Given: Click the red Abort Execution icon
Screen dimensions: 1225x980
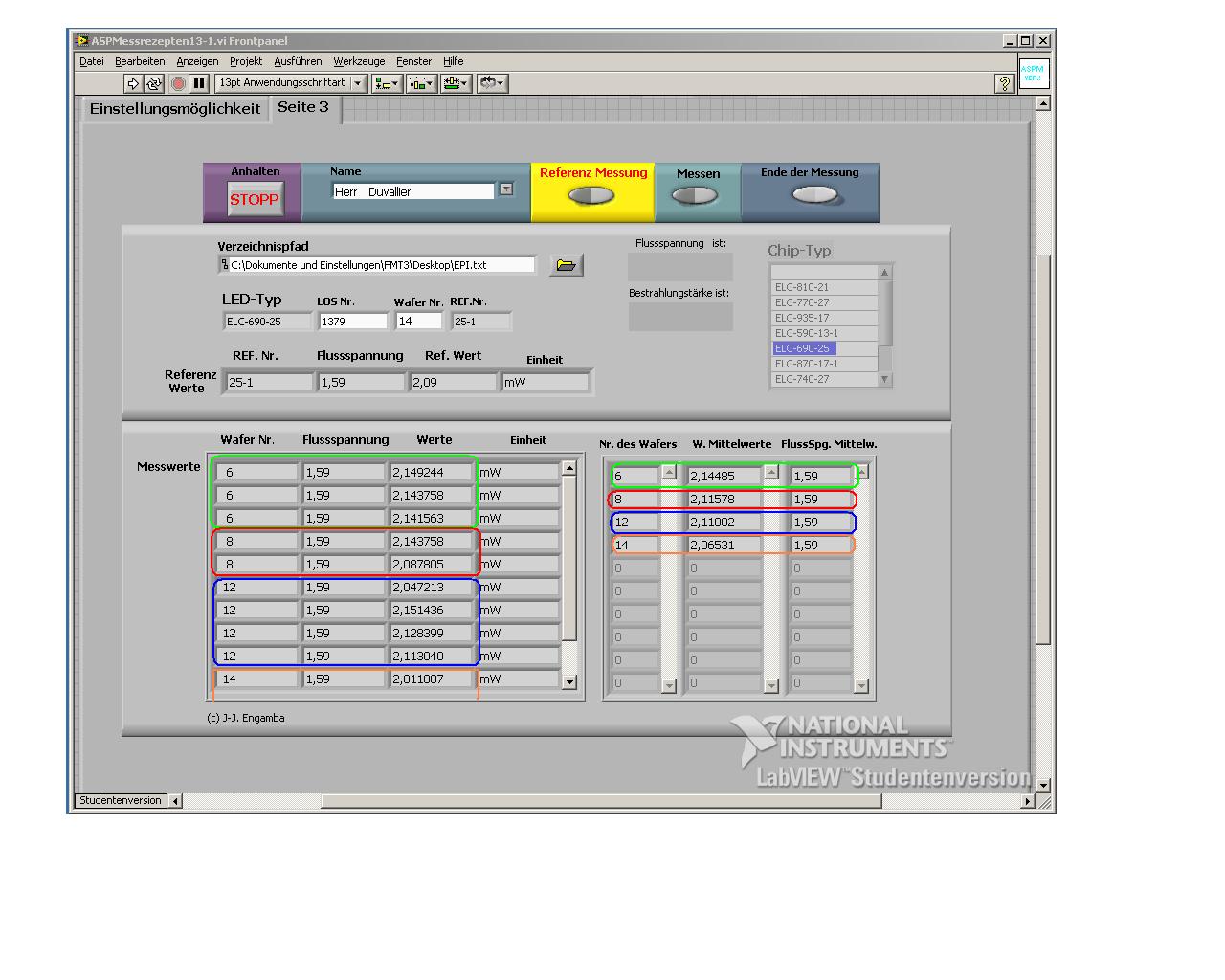Looking at the screenshot, I should [x=177, y=83].
